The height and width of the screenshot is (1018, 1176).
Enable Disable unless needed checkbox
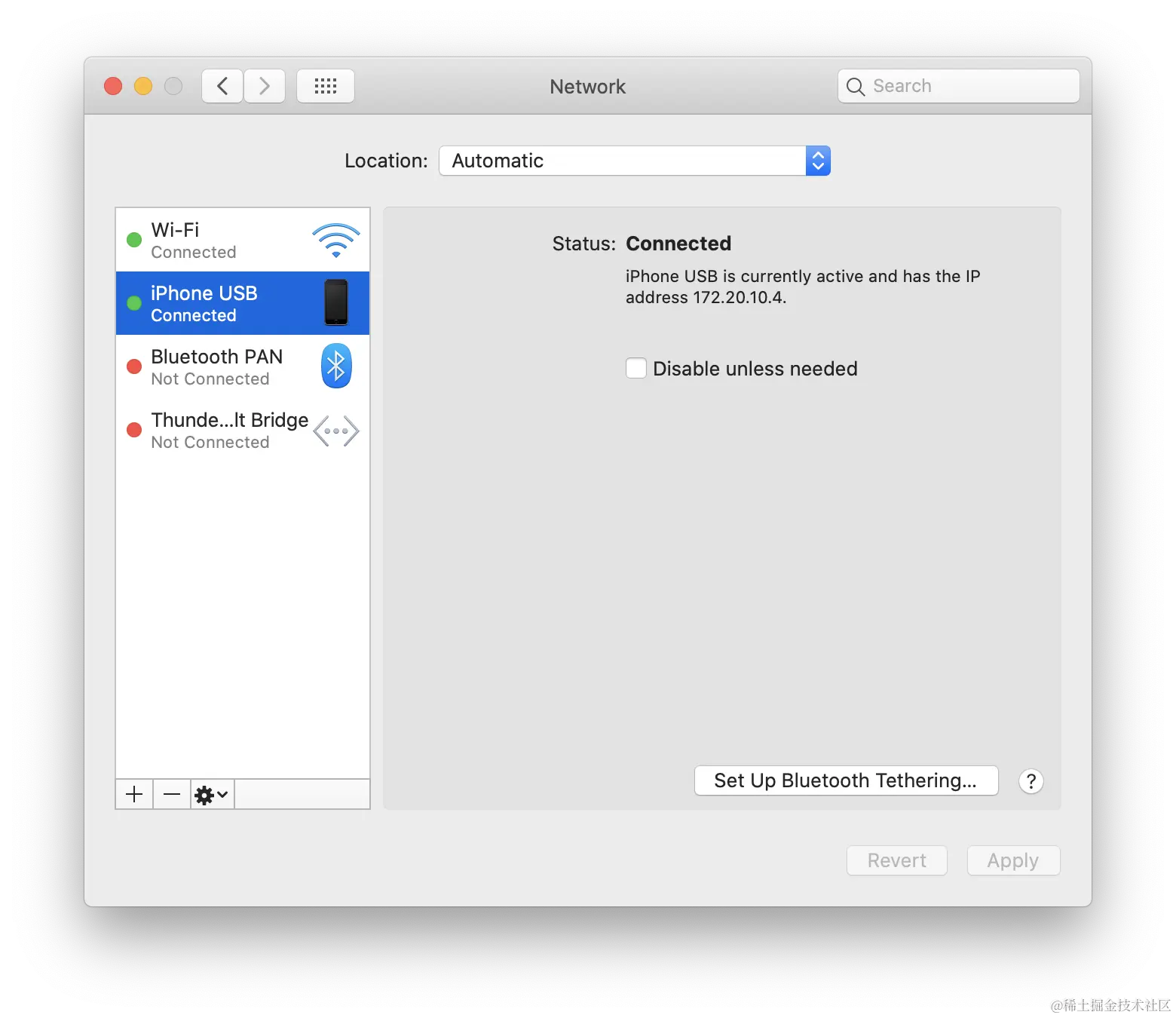[x=636, y=368]
